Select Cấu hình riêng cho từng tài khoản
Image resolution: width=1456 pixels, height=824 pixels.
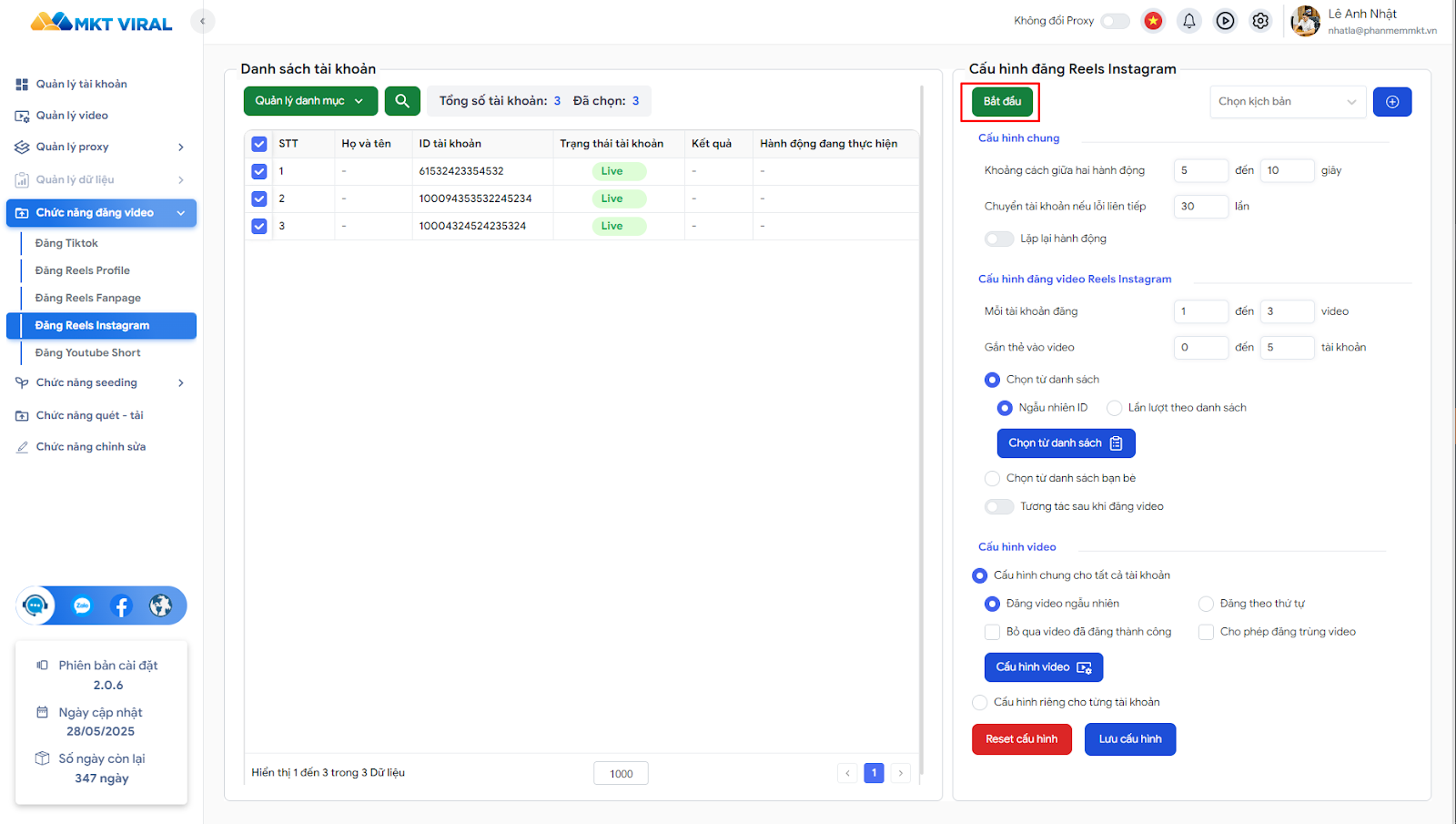click(x=979, y=702)
